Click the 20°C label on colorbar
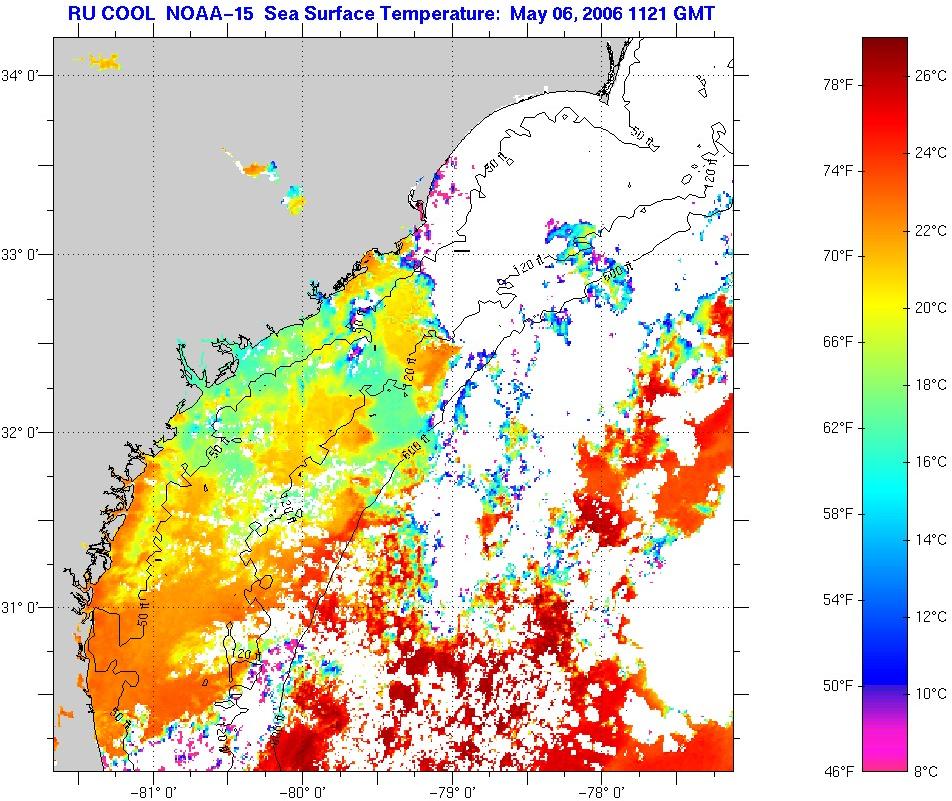The width and height of the screenshot is (952, 801). [929, 307]
